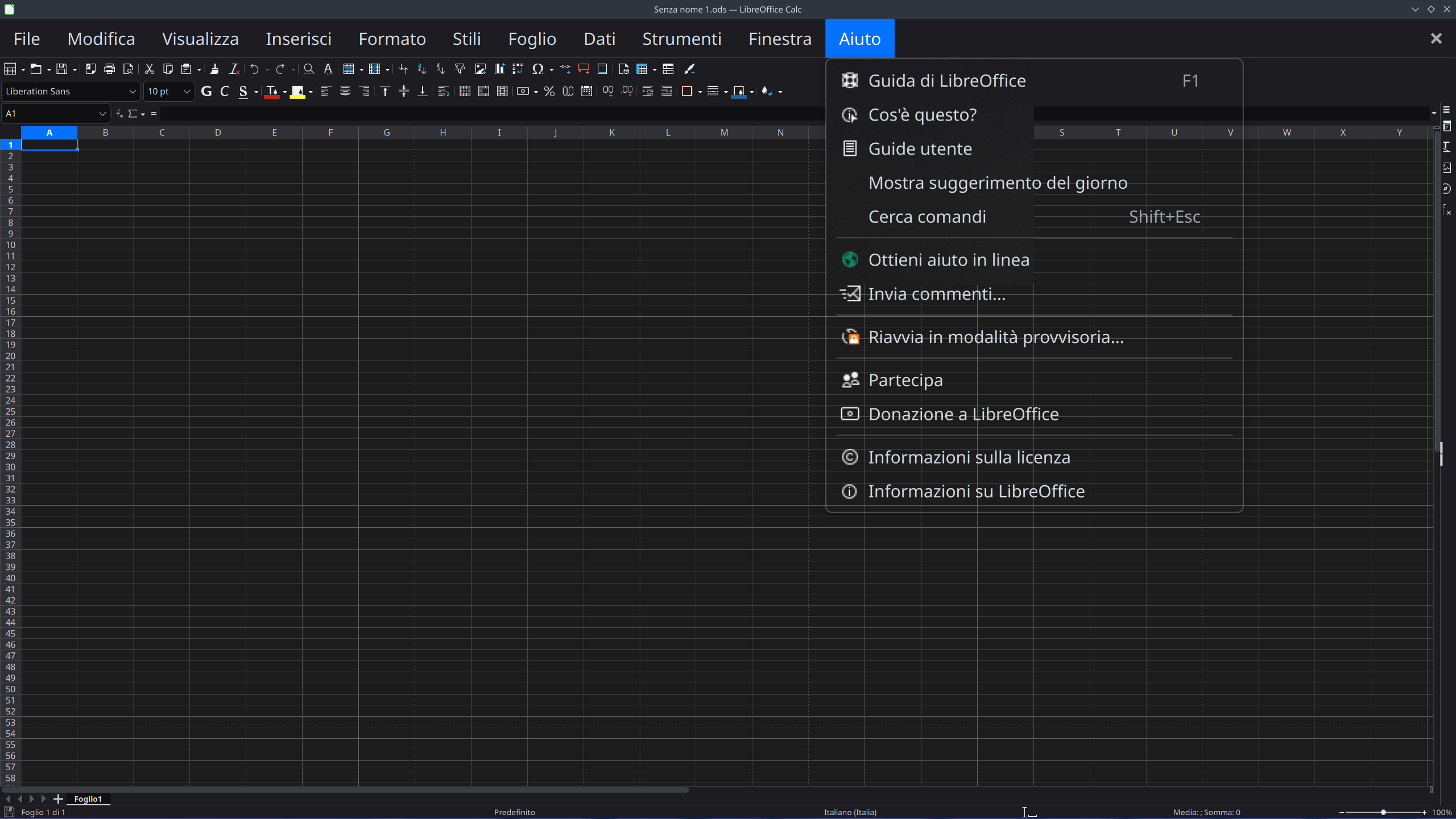The height and width of the screenshot is (819, 1456).
Task: Click the add new sheet plus button
Action: (58, 799)
